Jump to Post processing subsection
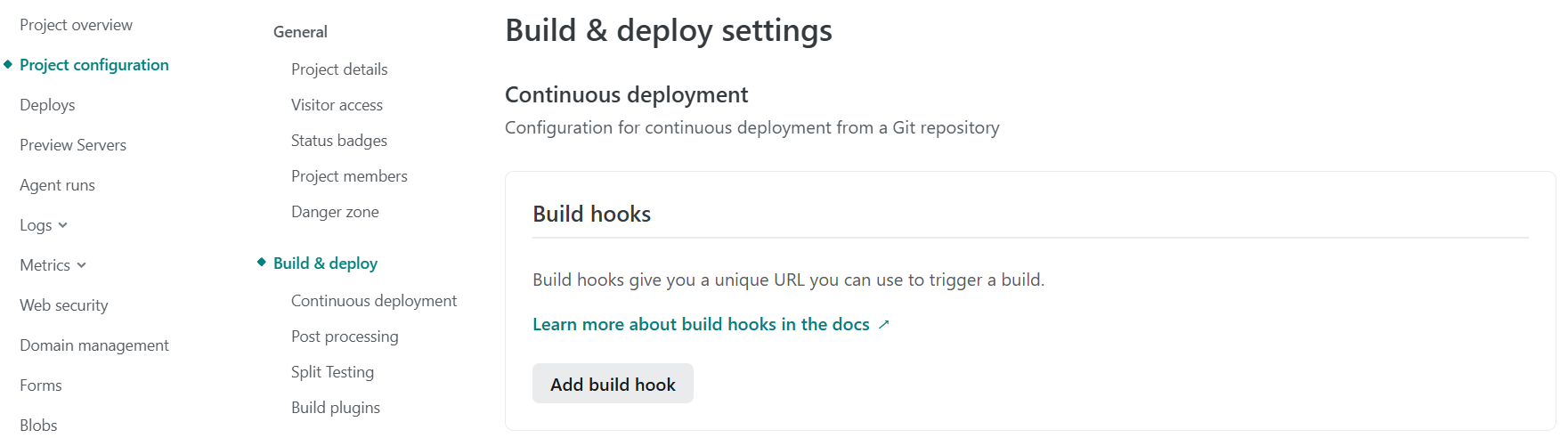The width and height of the screenshot is (1568, 438). tap(345, 337)
